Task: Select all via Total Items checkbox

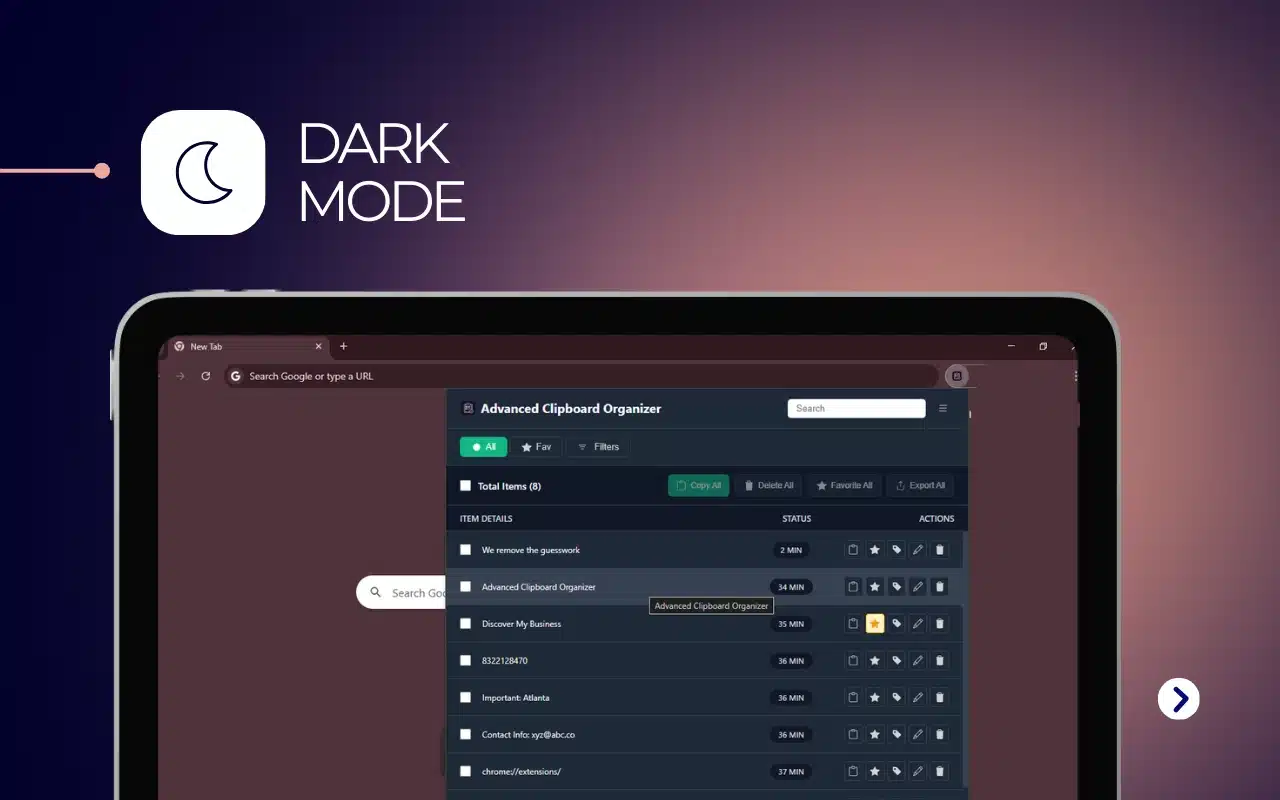Action: (x=465, y=486)
